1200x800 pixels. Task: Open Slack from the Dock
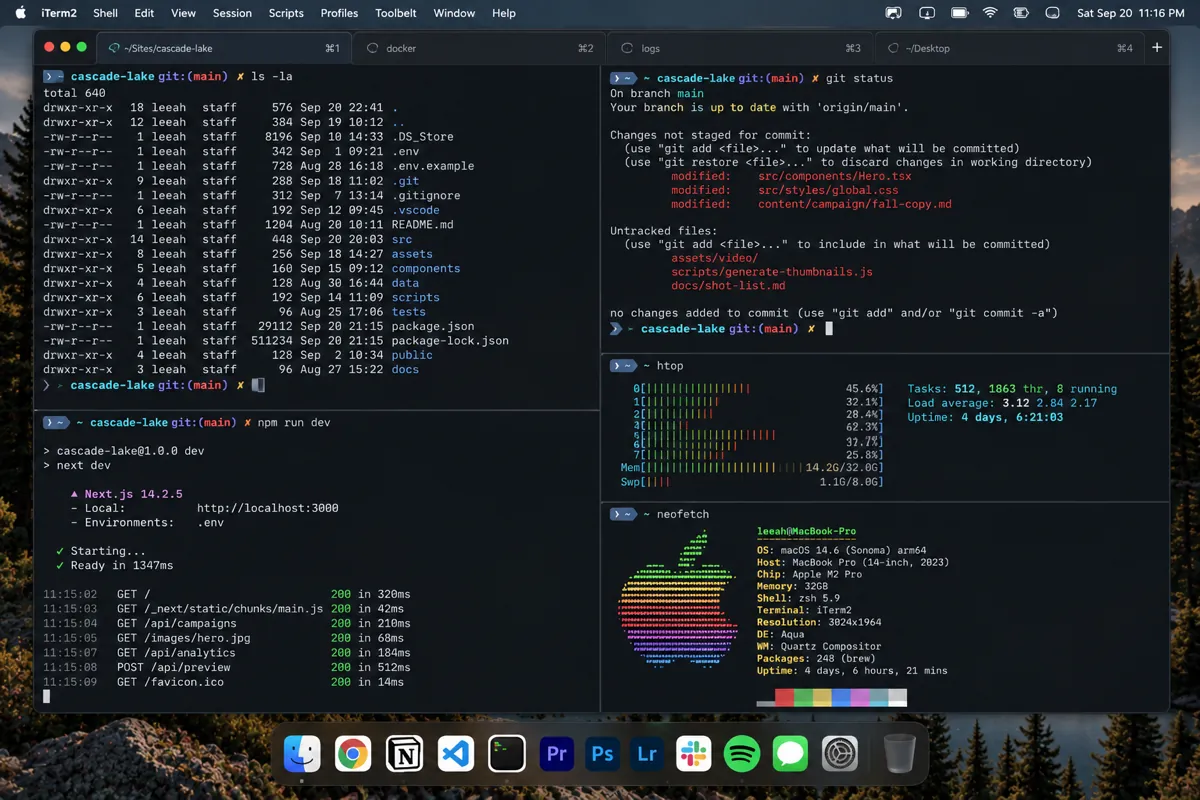[693, 754]
